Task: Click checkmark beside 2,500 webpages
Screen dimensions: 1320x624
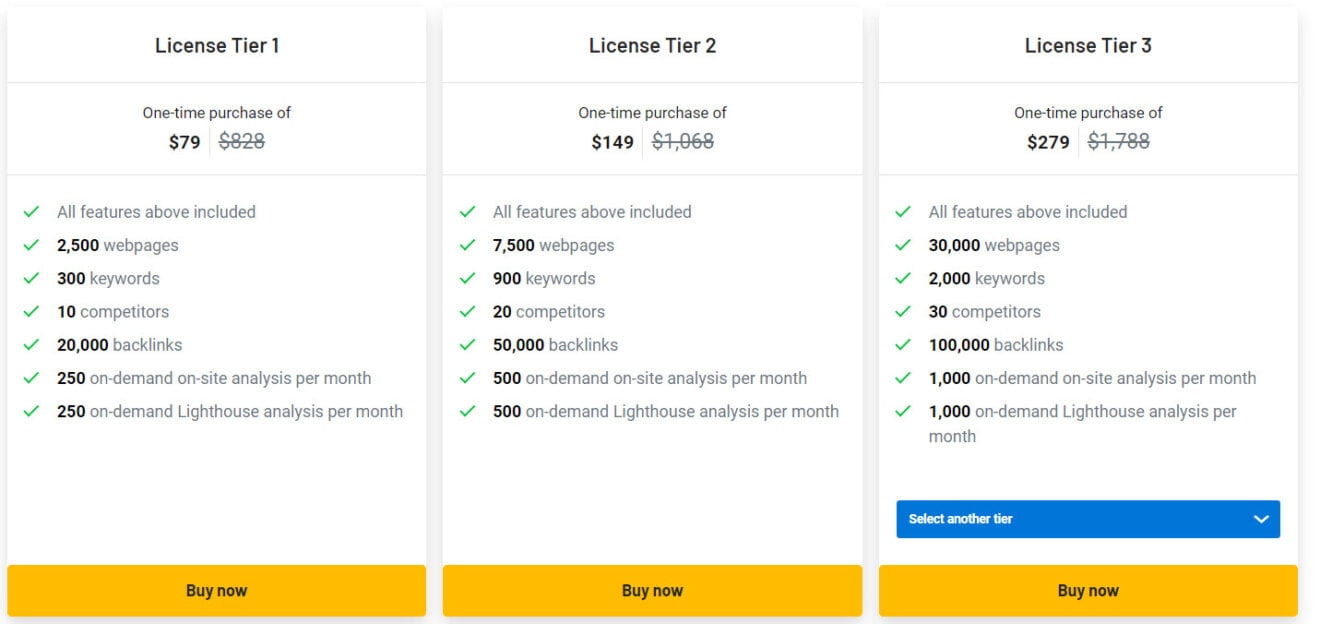Action: (x=32, y=245)
